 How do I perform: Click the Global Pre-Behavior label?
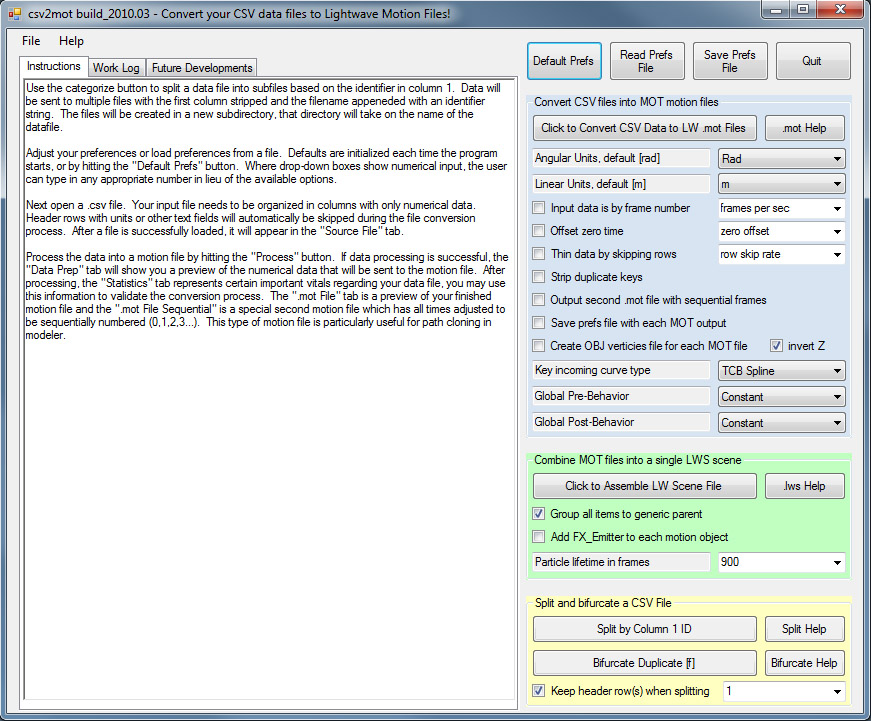coord(621,396)
